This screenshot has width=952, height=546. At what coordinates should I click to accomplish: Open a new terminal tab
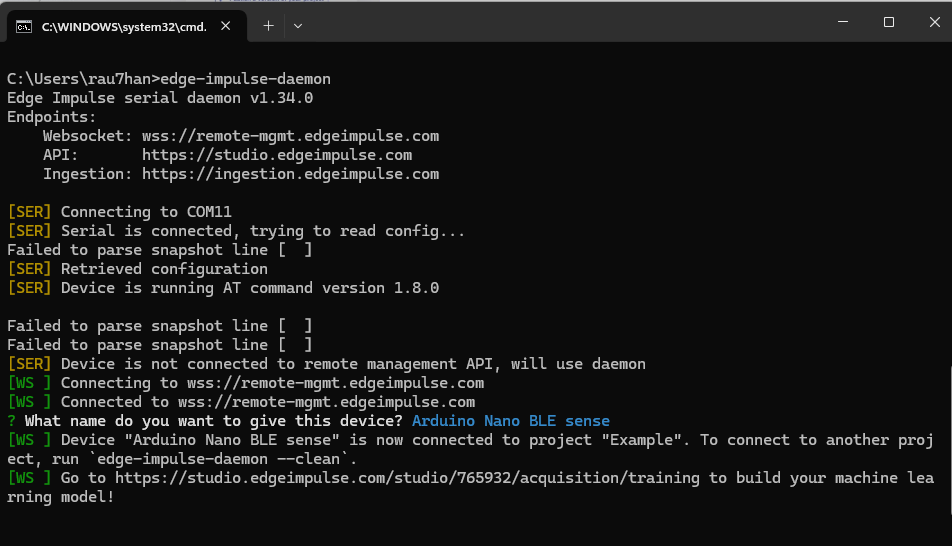click(268, 26)
